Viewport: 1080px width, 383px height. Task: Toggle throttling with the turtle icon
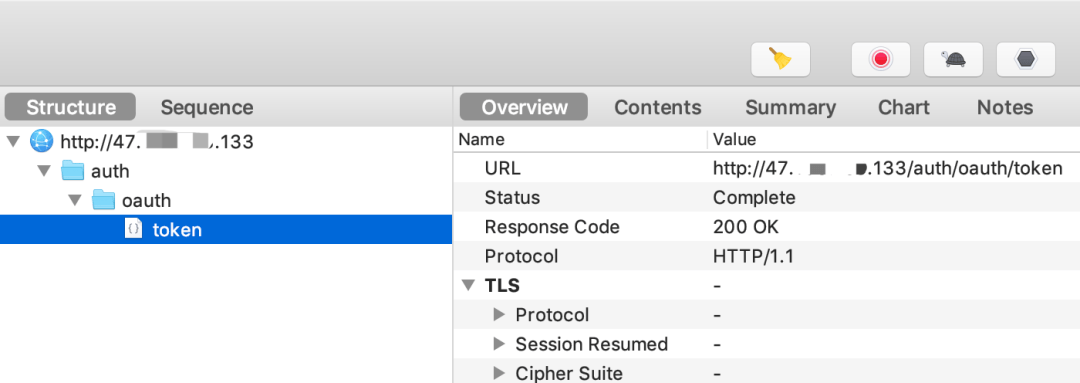click(953, 59)
